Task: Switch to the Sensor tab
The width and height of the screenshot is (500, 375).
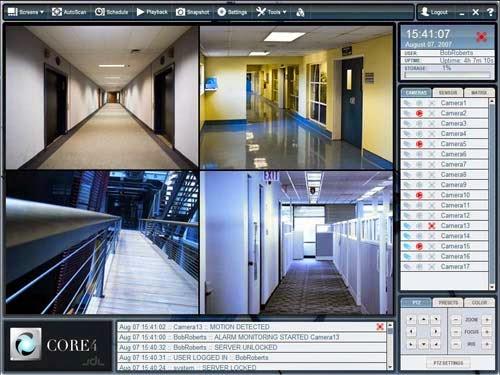Action: click(x=448, y=92)
